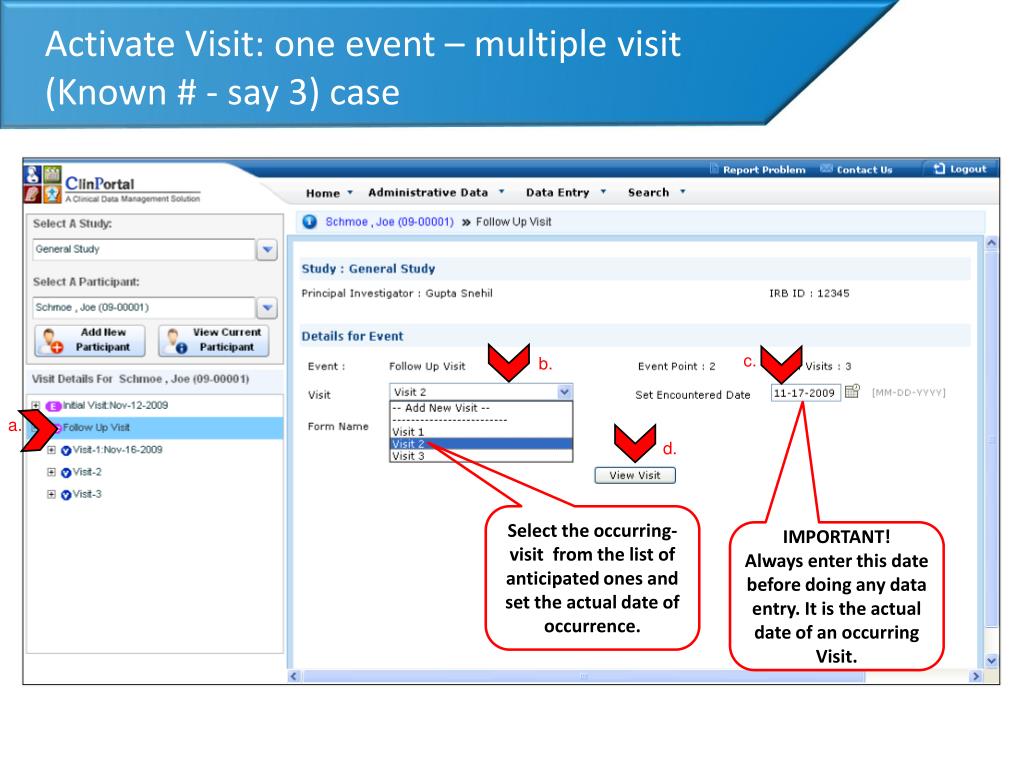Open Contact Us link
The height and width of the screenshot is (768, 1024).
point(864,170)
